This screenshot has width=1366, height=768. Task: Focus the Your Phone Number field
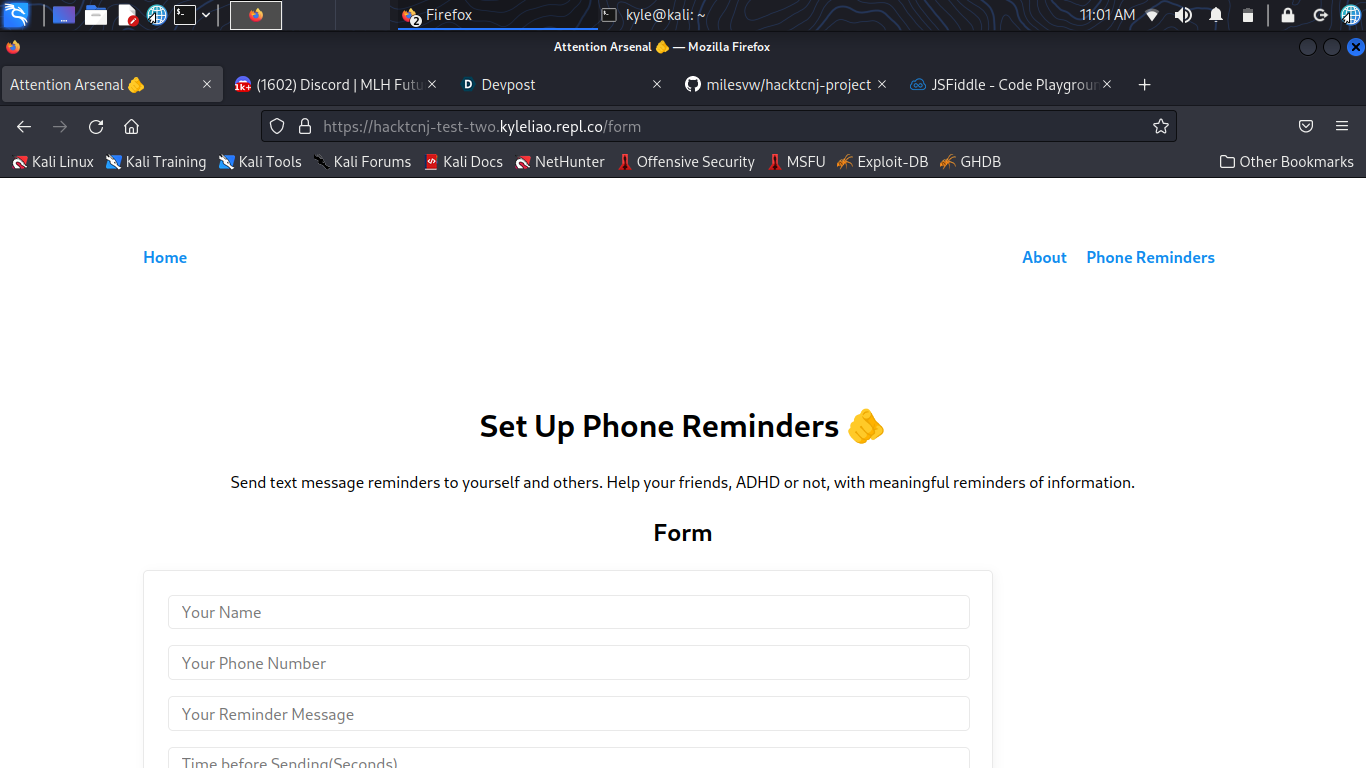tap(569, 663)
